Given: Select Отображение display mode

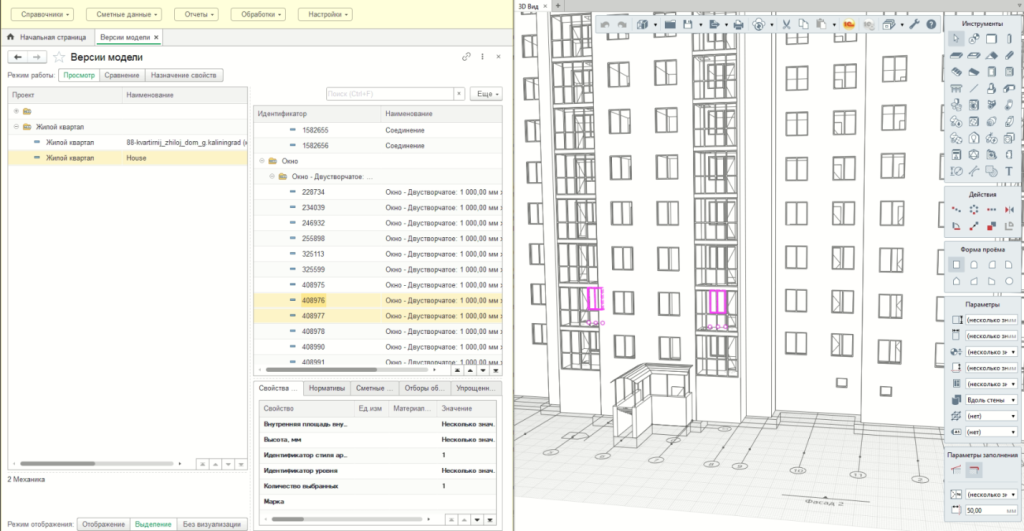Looking at the screenshot, I should click(x=103, y=524).
